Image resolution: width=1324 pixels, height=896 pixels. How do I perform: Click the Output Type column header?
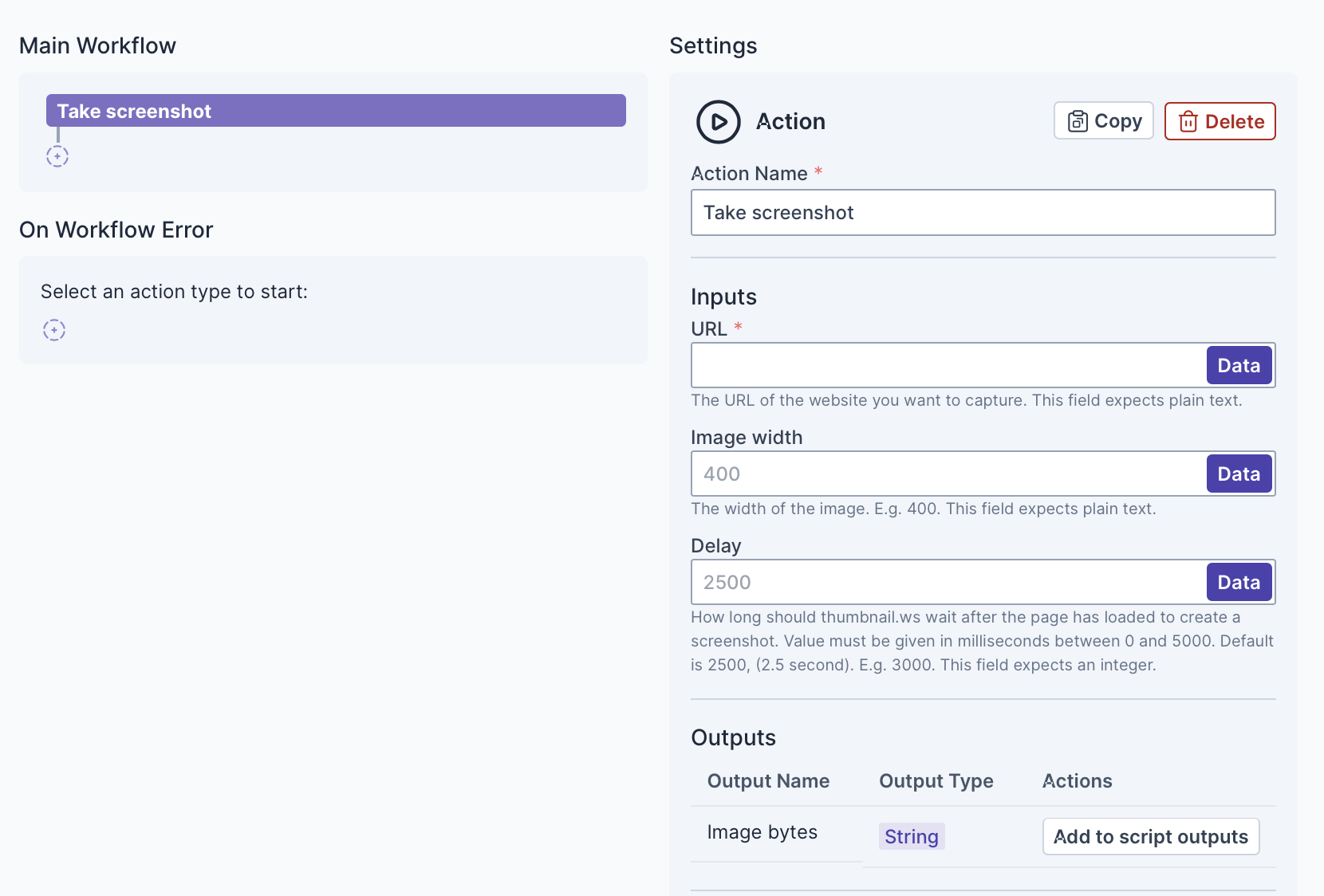pyautogui.click(x=936, y=781)
